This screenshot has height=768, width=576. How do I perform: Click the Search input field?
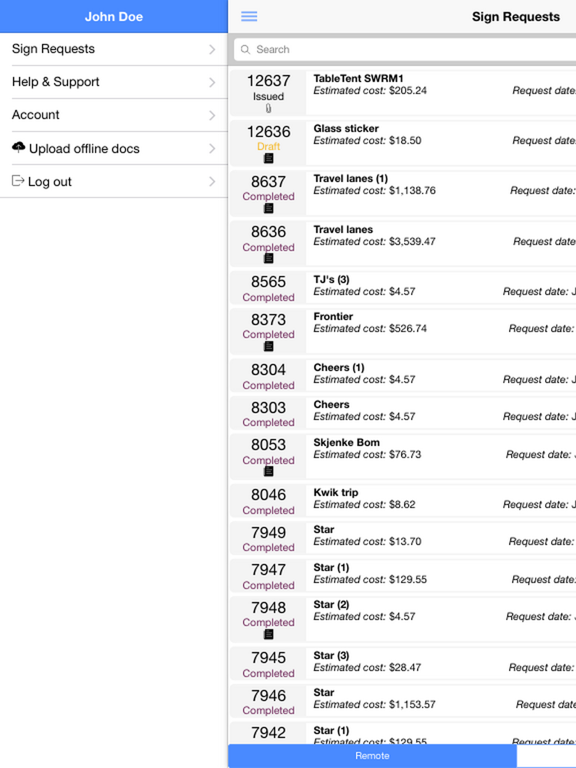point(405,49)
